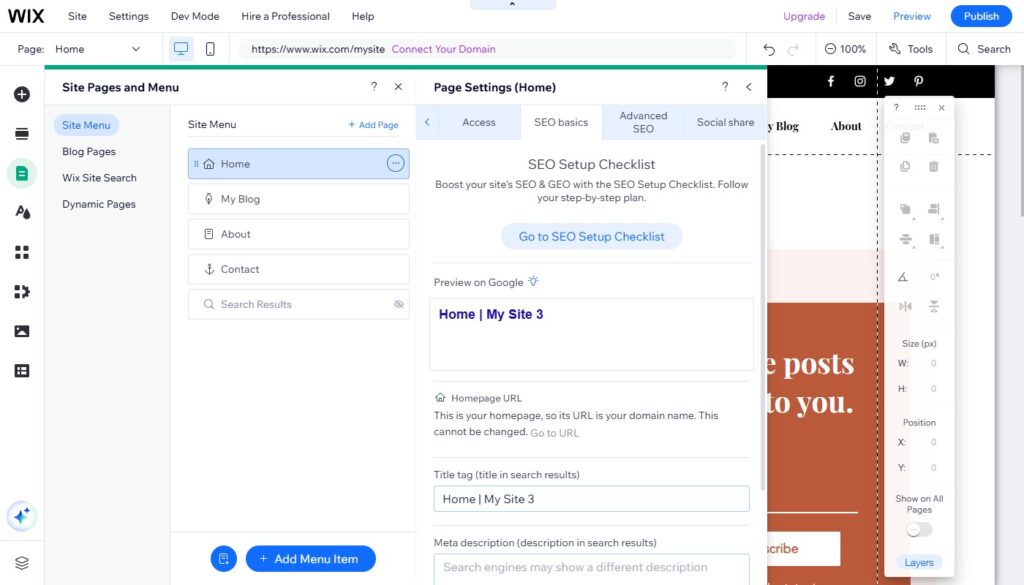Switch to desktop view editor
The height and width of the screenshot is (585, 1024).
tap(181, 49)
